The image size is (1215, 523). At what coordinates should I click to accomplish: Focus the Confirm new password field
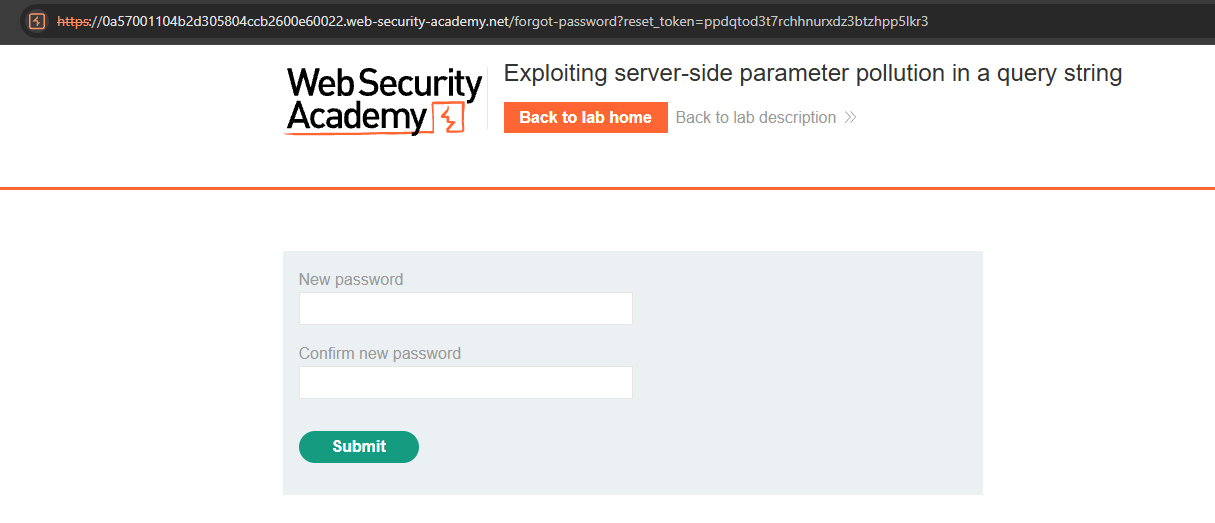[x=465, y=382]
